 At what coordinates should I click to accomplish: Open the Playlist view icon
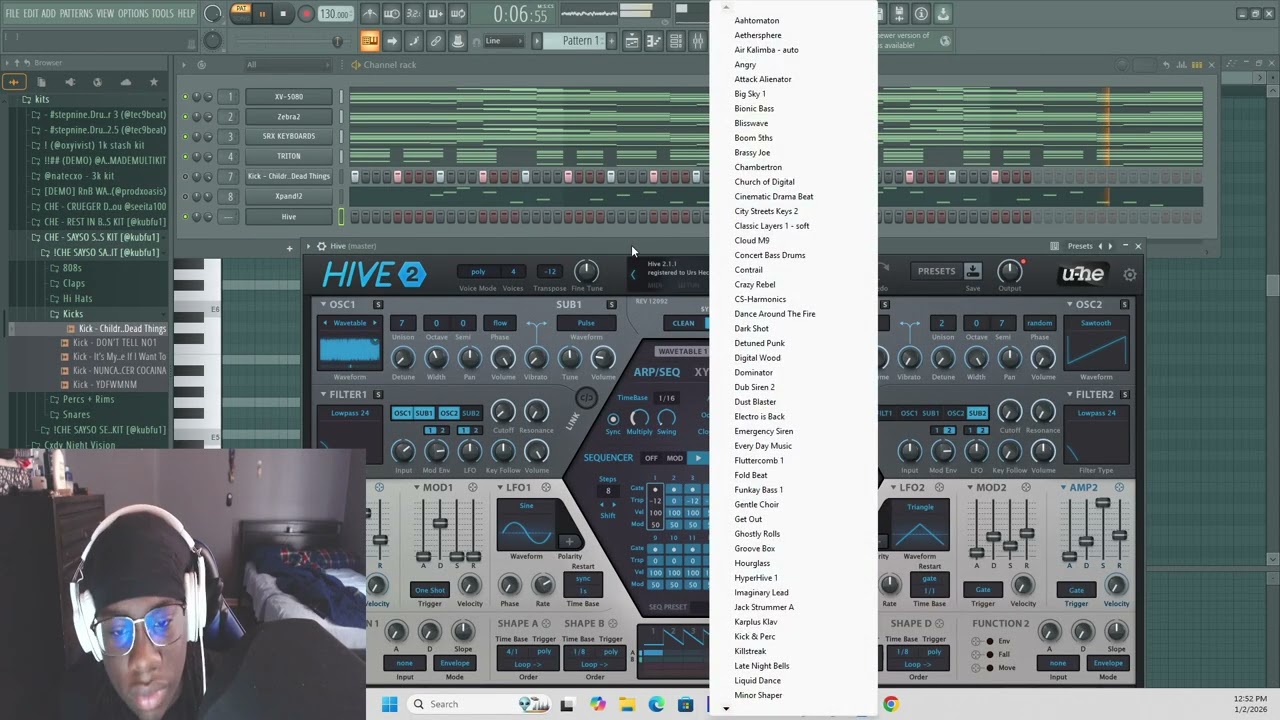[x=632, y=41]
